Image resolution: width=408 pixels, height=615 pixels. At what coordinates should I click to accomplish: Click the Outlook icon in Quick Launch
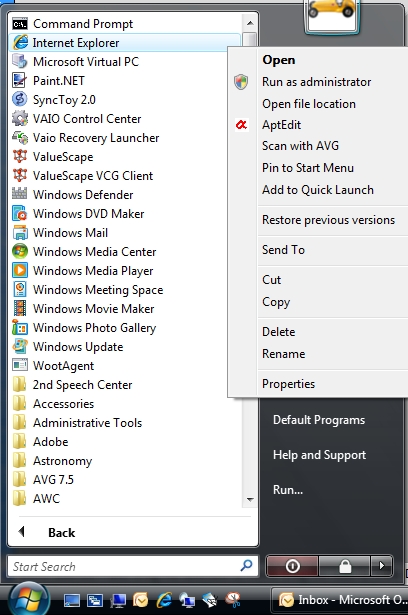[x=140, y=600]
